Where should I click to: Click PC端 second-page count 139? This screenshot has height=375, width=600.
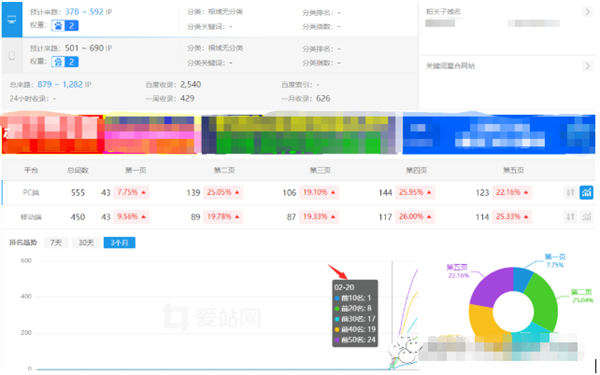click(x=193, y=192)
